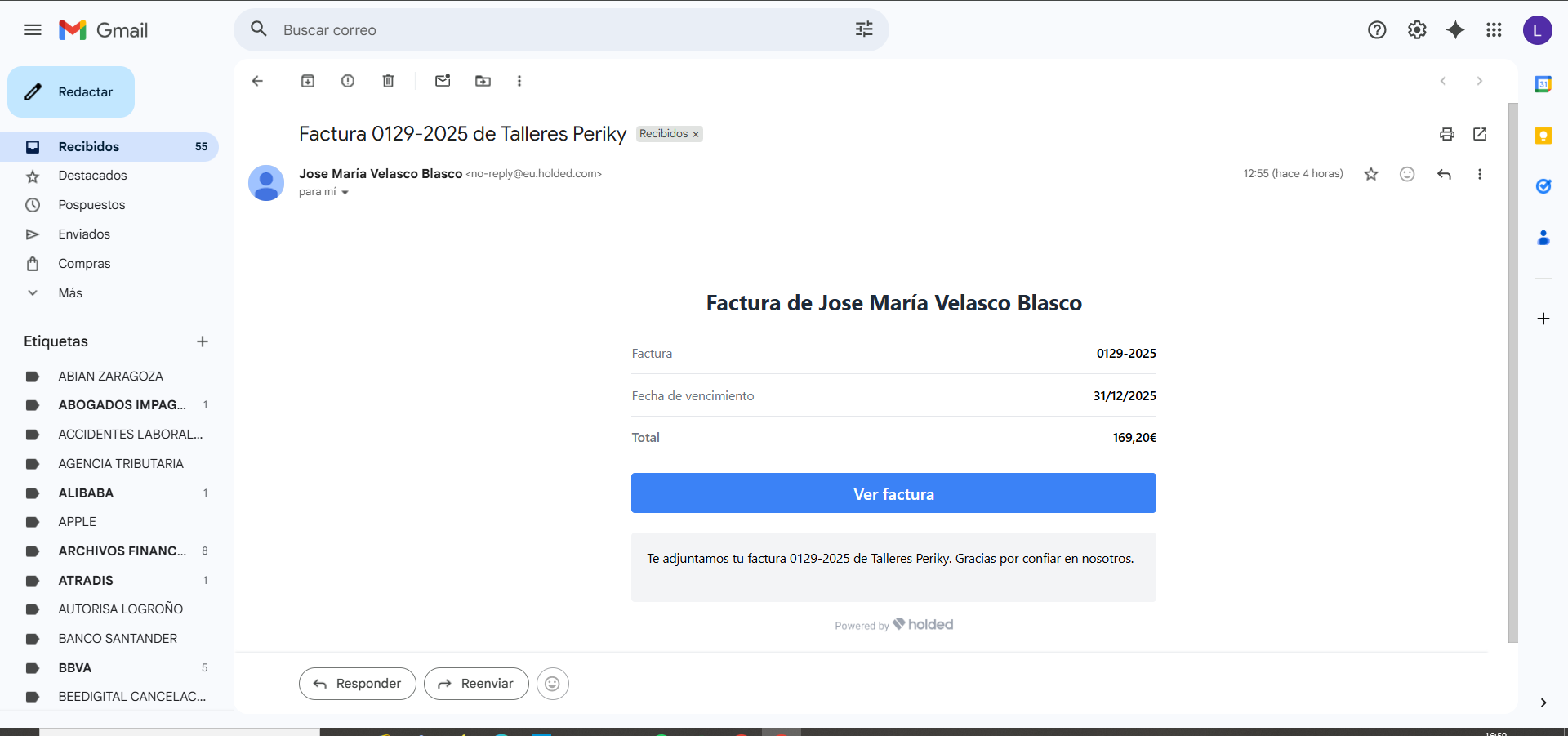Open Google Calendar from the side panel
Viewport: 1568px width, 736px height.
click(1543, 84)
